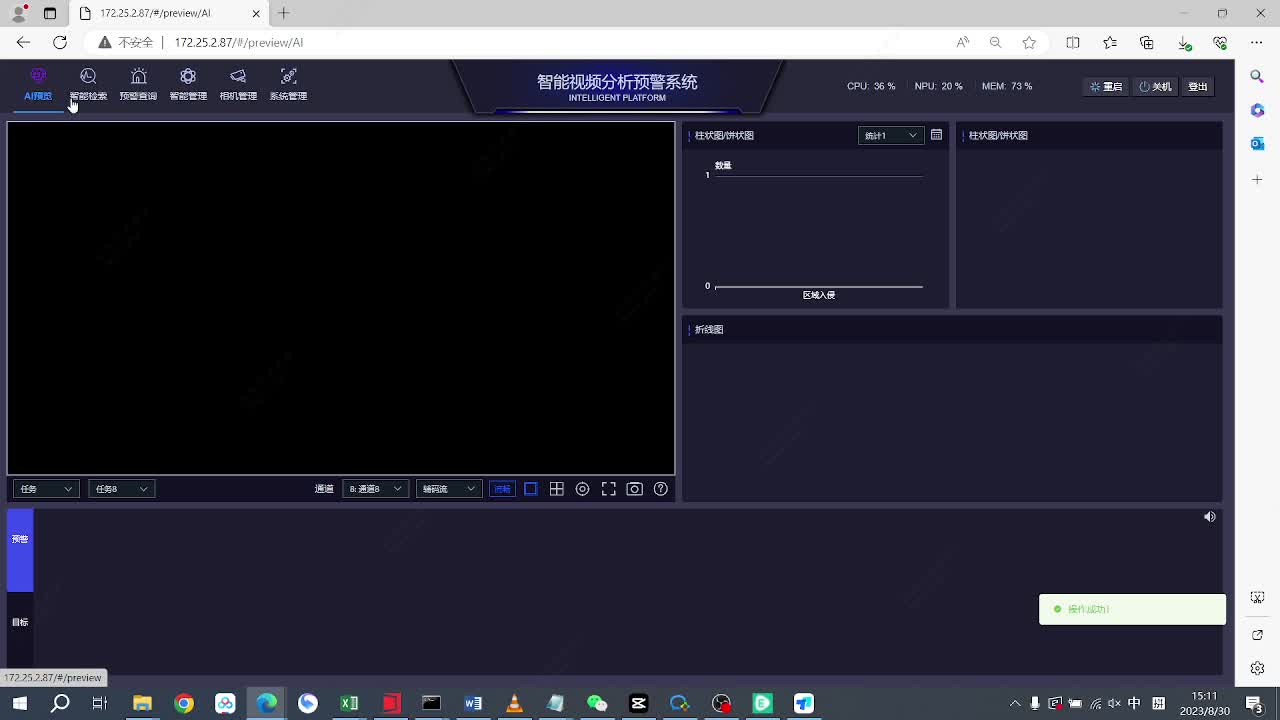Toggle the 流畅 smooth mode button

coord(502,489)
